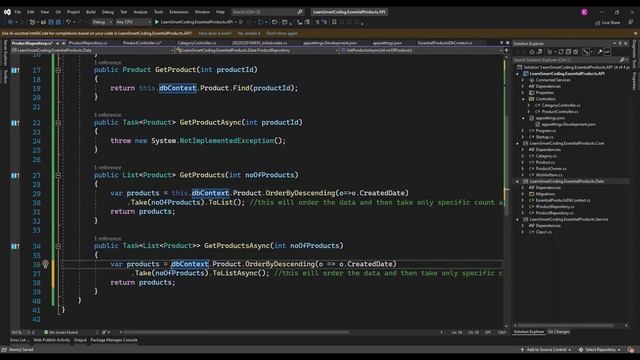Switch to CategoryController.cs tab

pyautogui.click(x=197, y=43)
